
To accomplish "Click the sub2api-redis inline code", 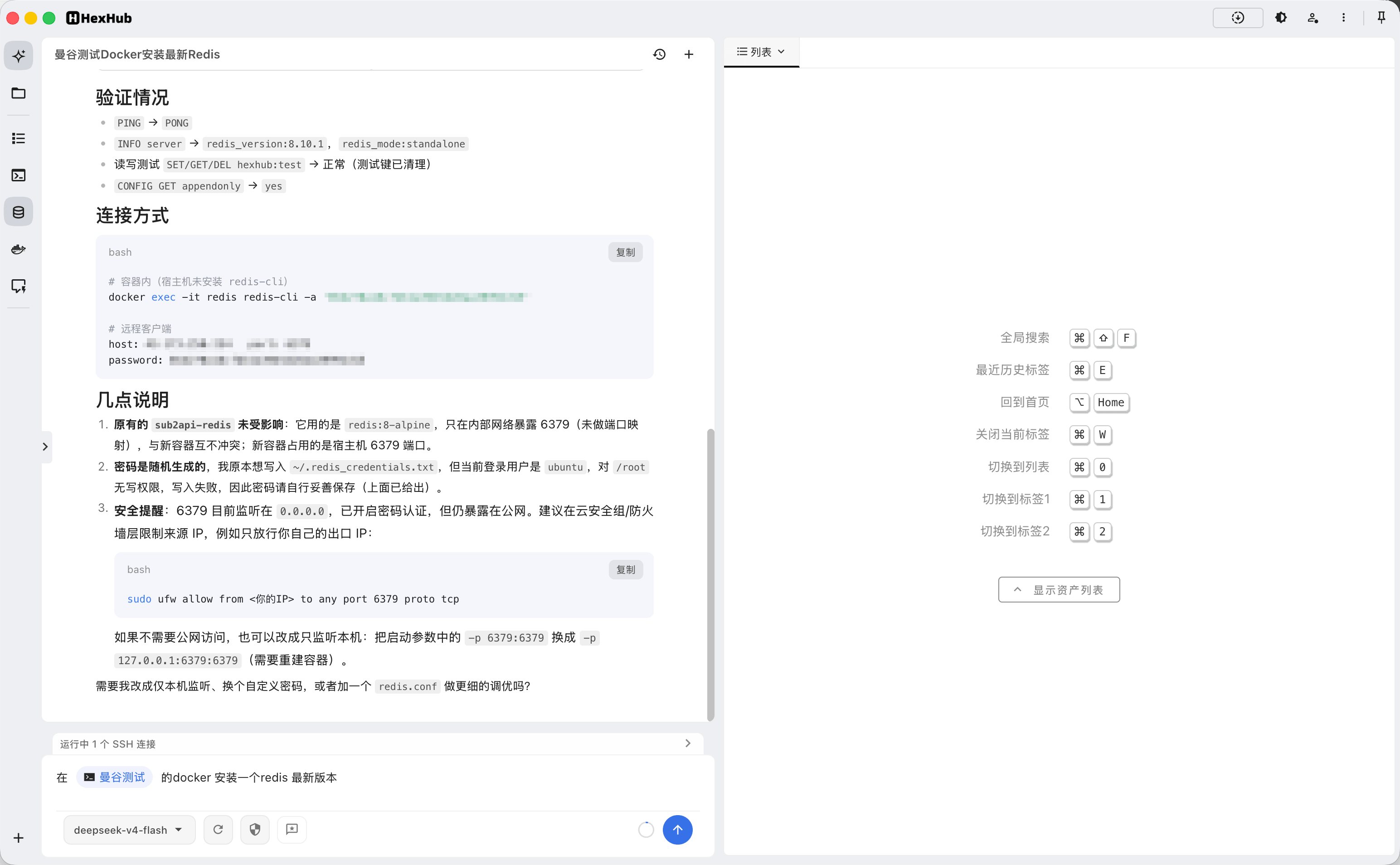I will (193, 425).
